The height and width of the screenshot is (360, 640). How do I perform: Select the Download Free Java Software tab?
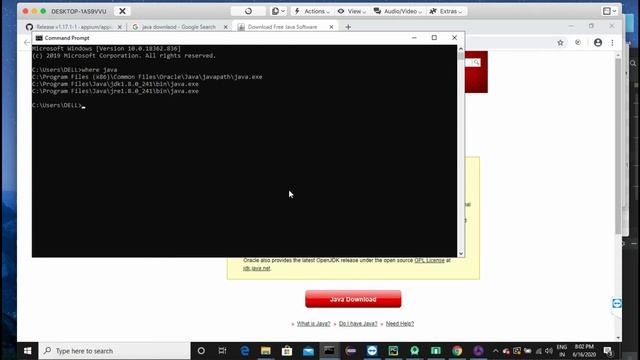click(282, 27)
